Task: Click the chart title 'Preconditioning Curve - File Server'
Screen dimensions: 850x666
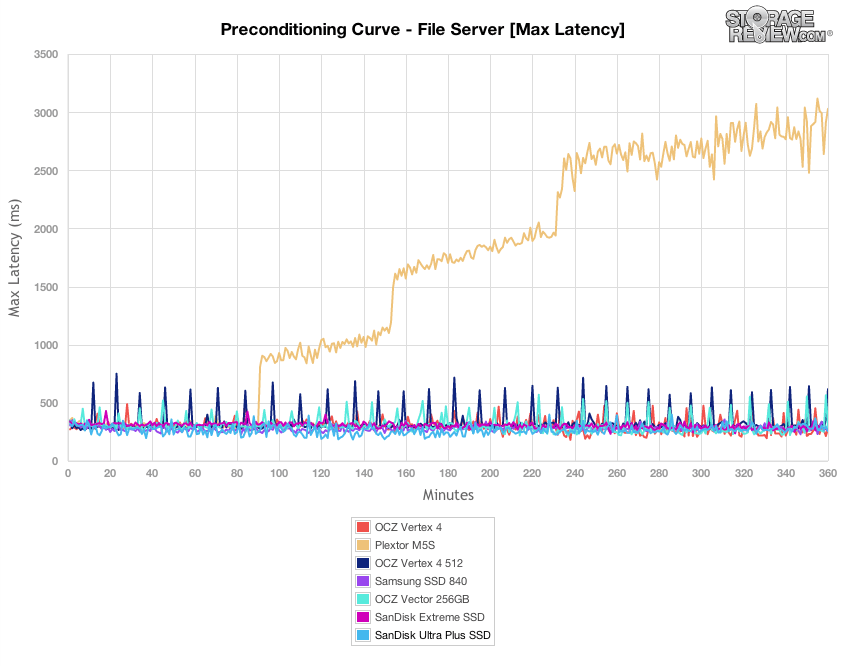Action: click(422, 29)
